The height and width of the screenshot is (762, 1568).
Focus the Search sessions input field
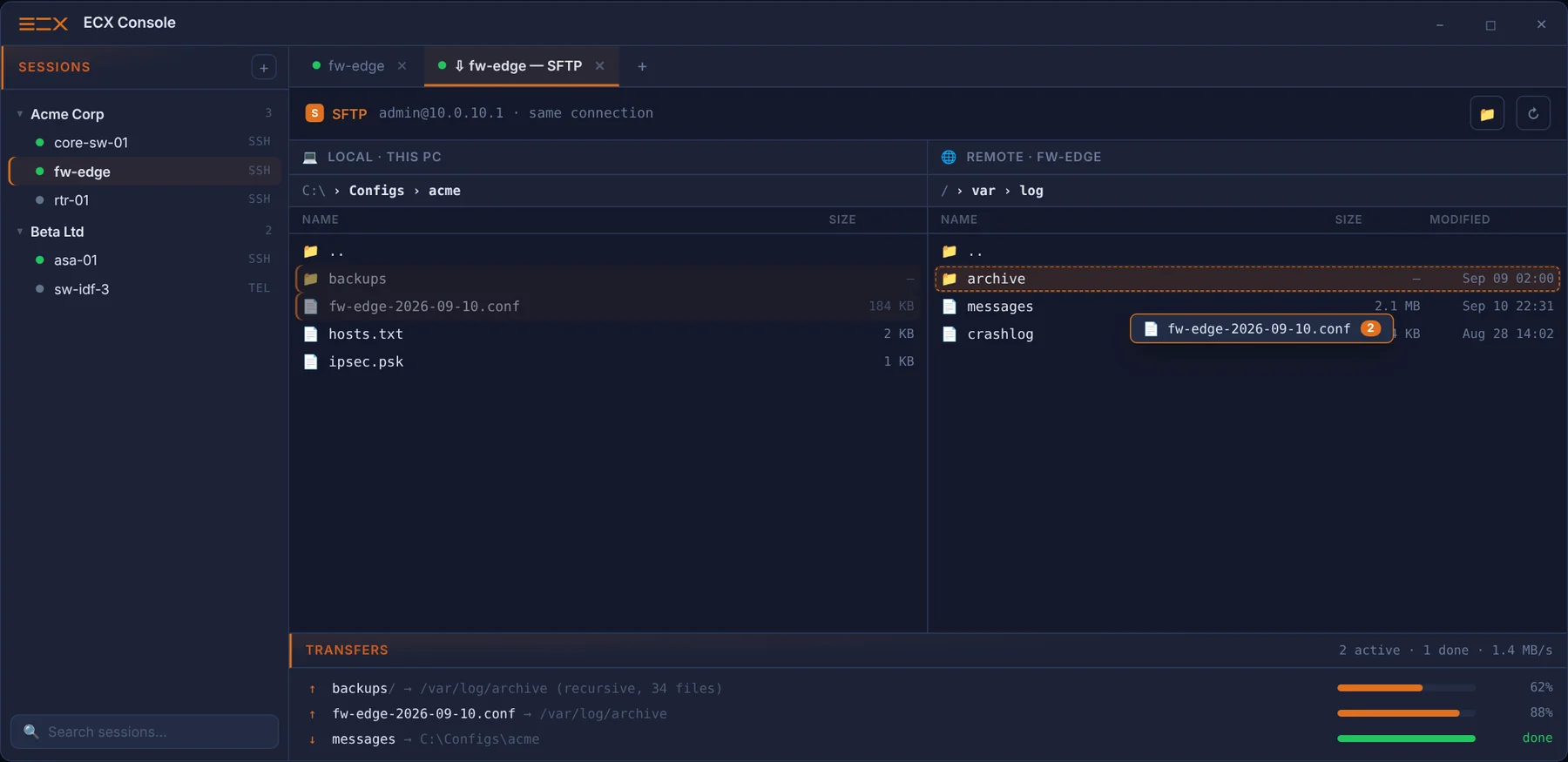coord(145,732)
